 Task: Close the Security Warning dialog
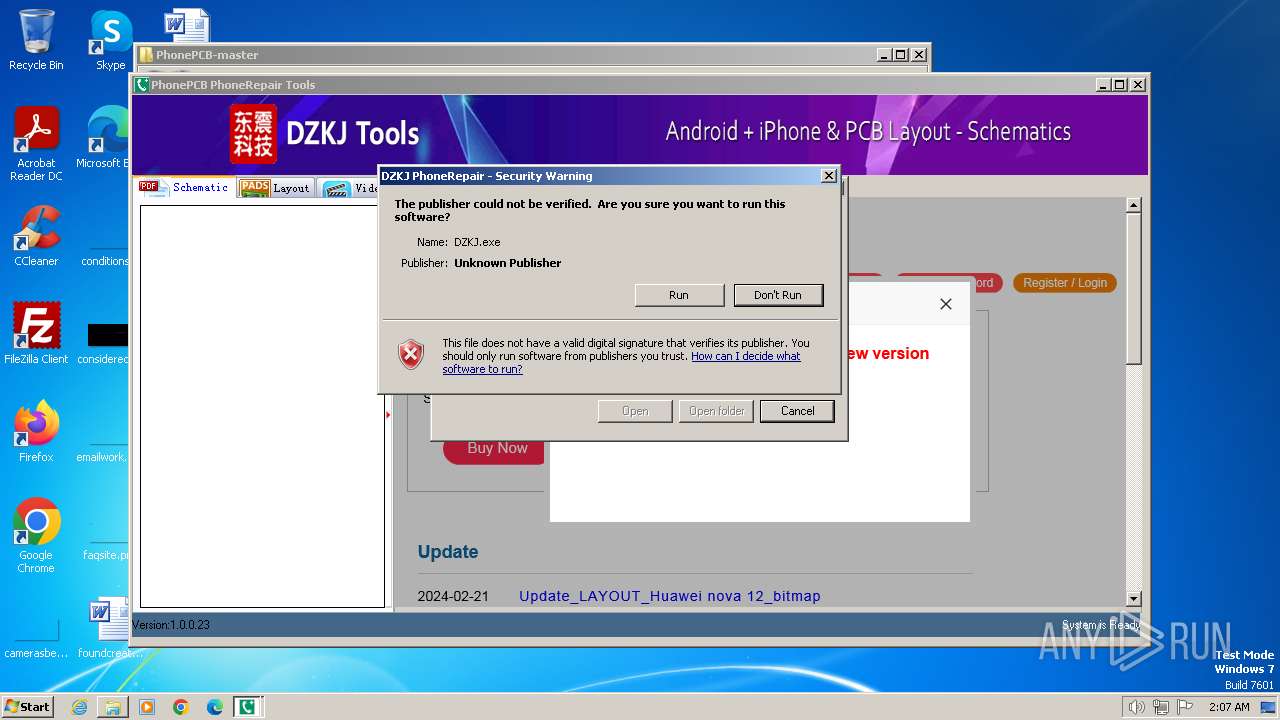[x=828, y=176]
